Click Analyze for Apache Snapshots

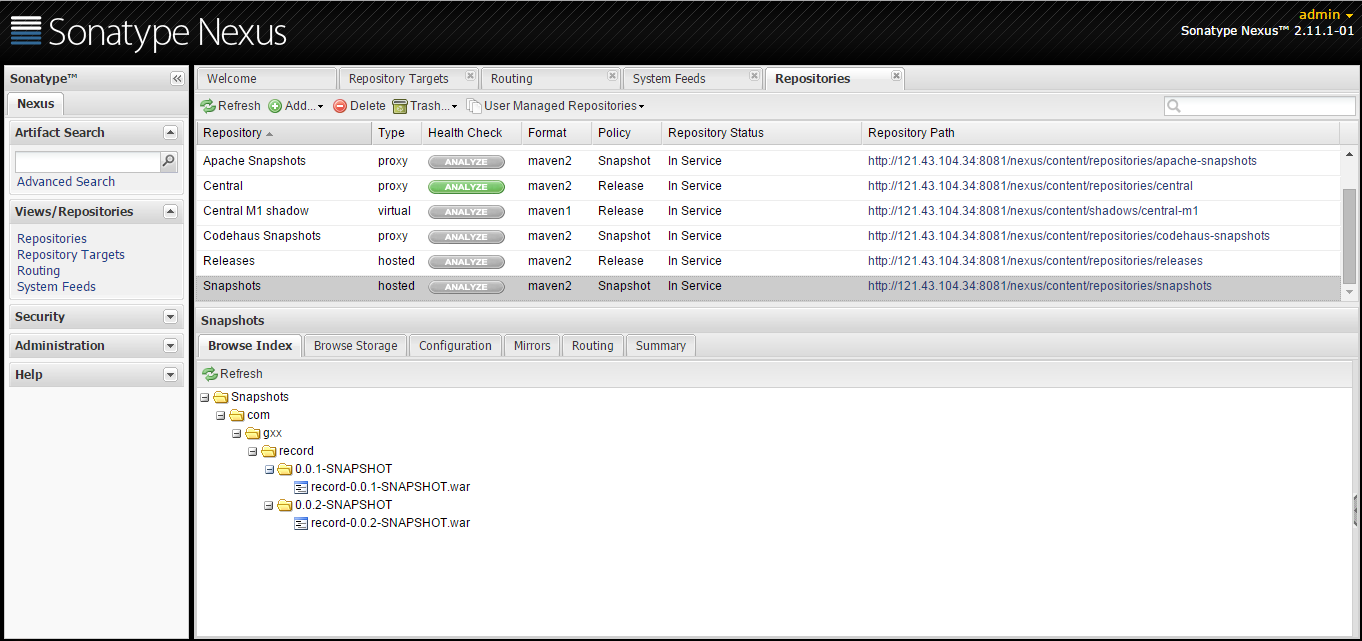tap(466, 162)
